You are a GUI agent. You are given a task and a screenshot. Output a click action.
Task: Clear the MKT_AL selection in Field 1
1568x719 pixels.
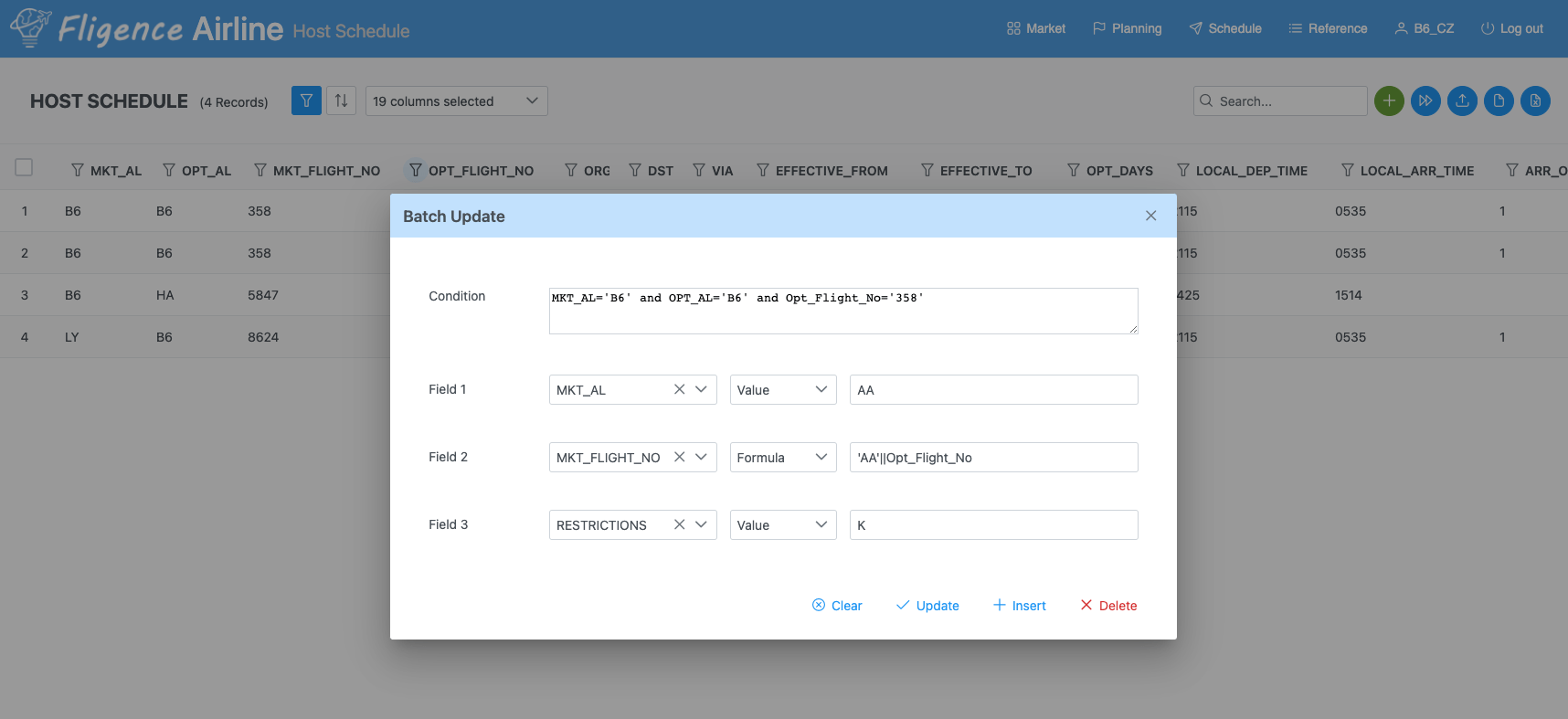(679, 389)
